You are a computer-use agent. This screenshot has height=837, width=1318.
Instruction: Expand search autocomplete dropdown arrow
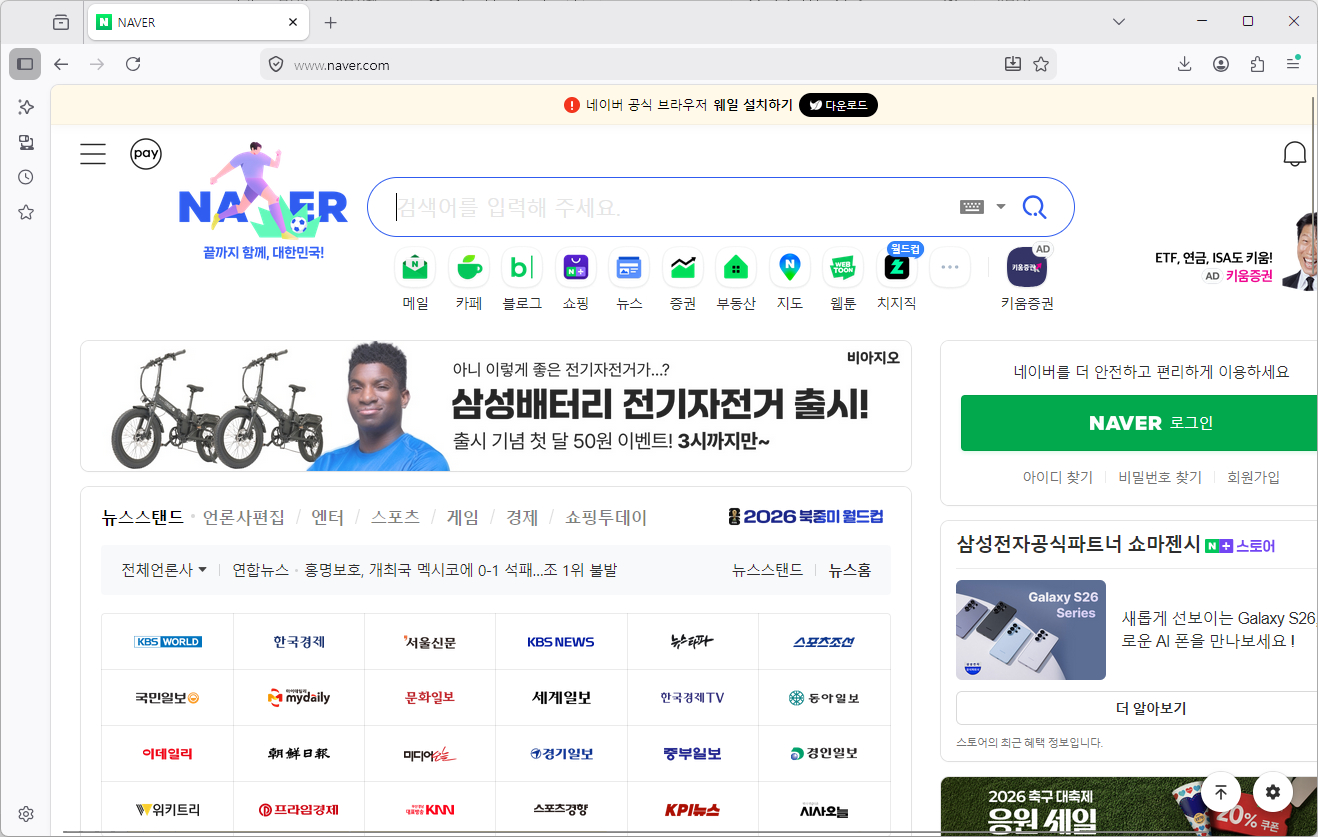[x=1001, y=207]
